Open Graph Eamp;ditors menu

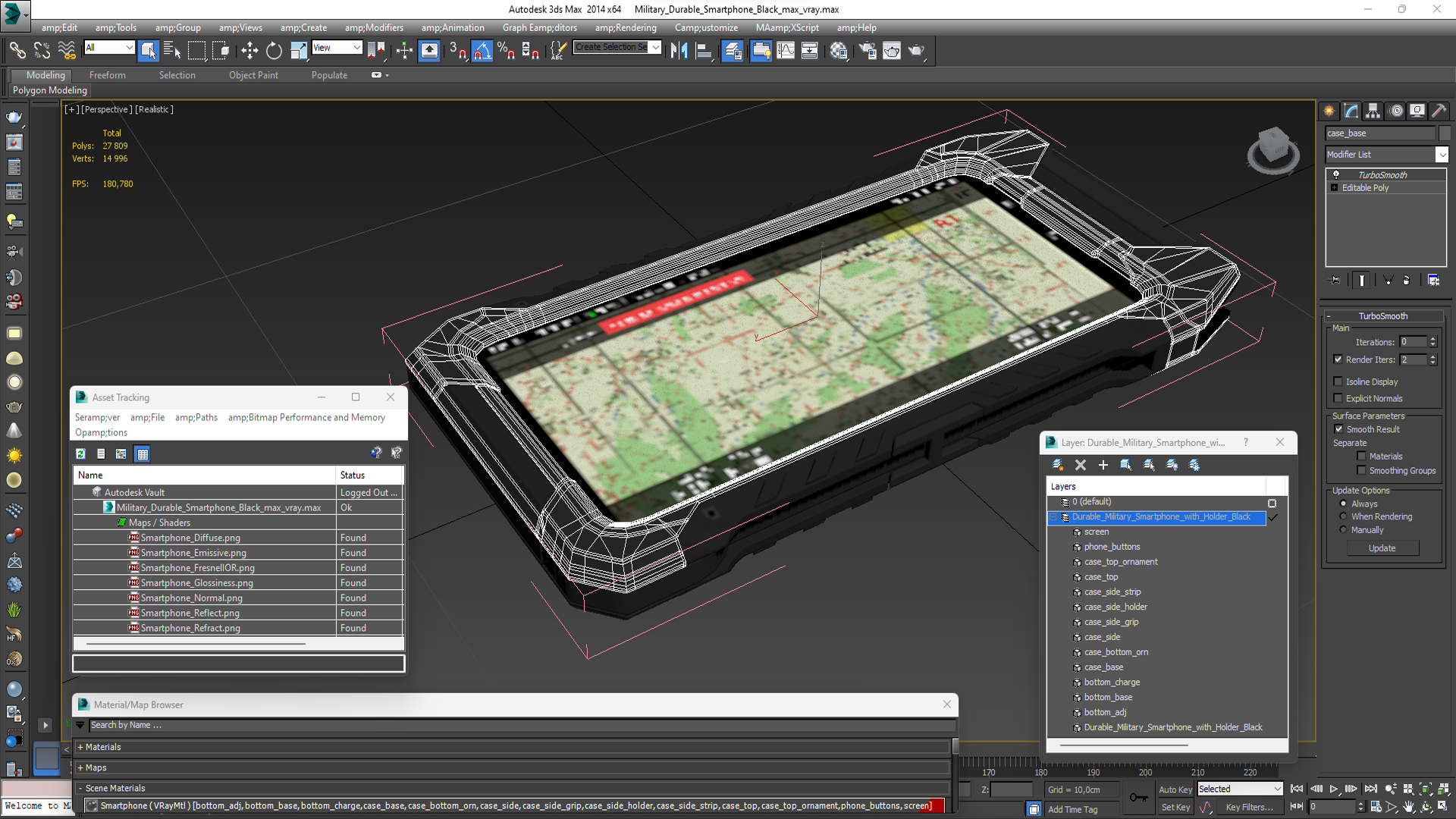pos(539,27)
